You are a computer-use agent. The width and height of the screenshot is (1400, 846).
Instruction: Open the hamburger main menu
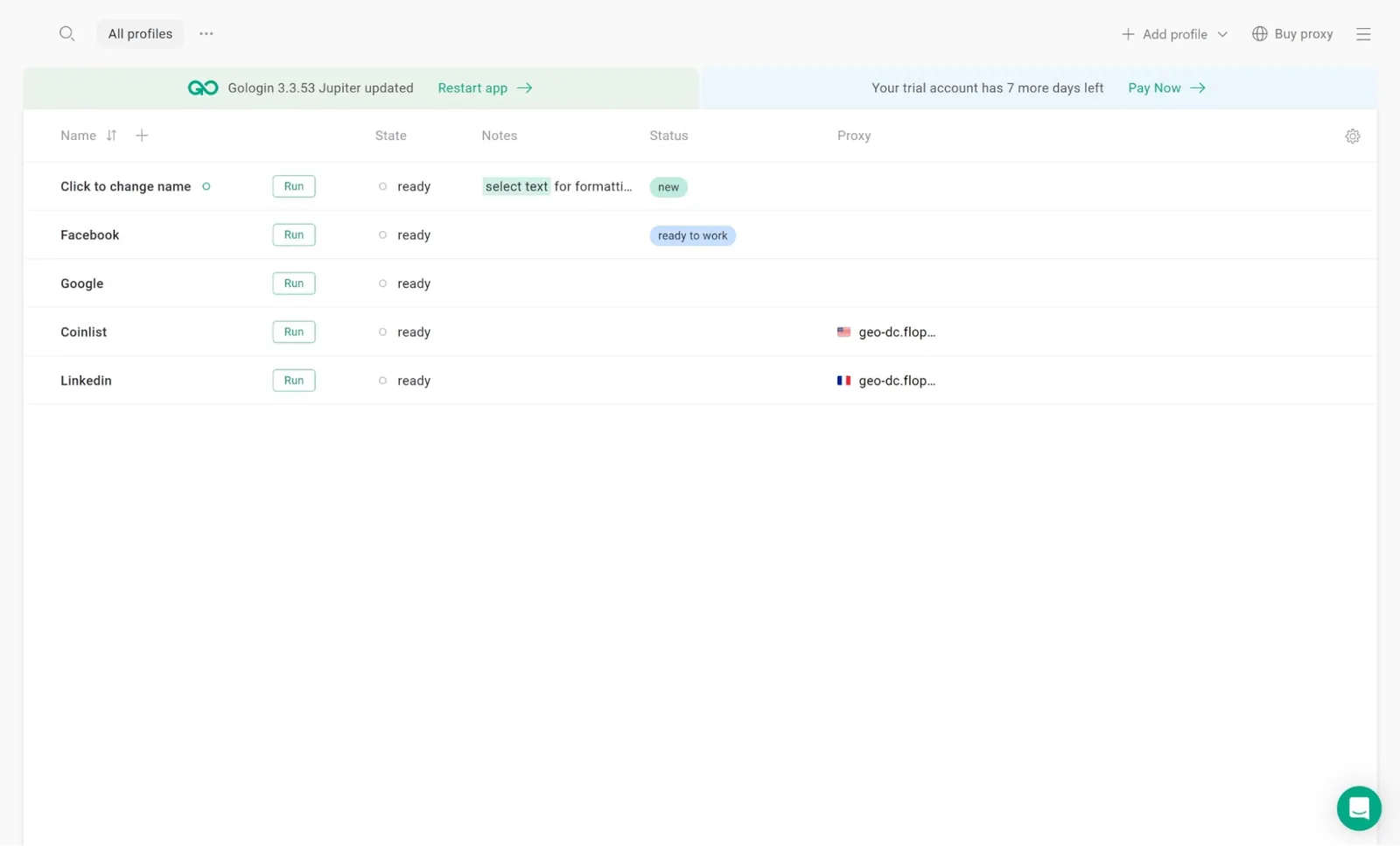1363,34
